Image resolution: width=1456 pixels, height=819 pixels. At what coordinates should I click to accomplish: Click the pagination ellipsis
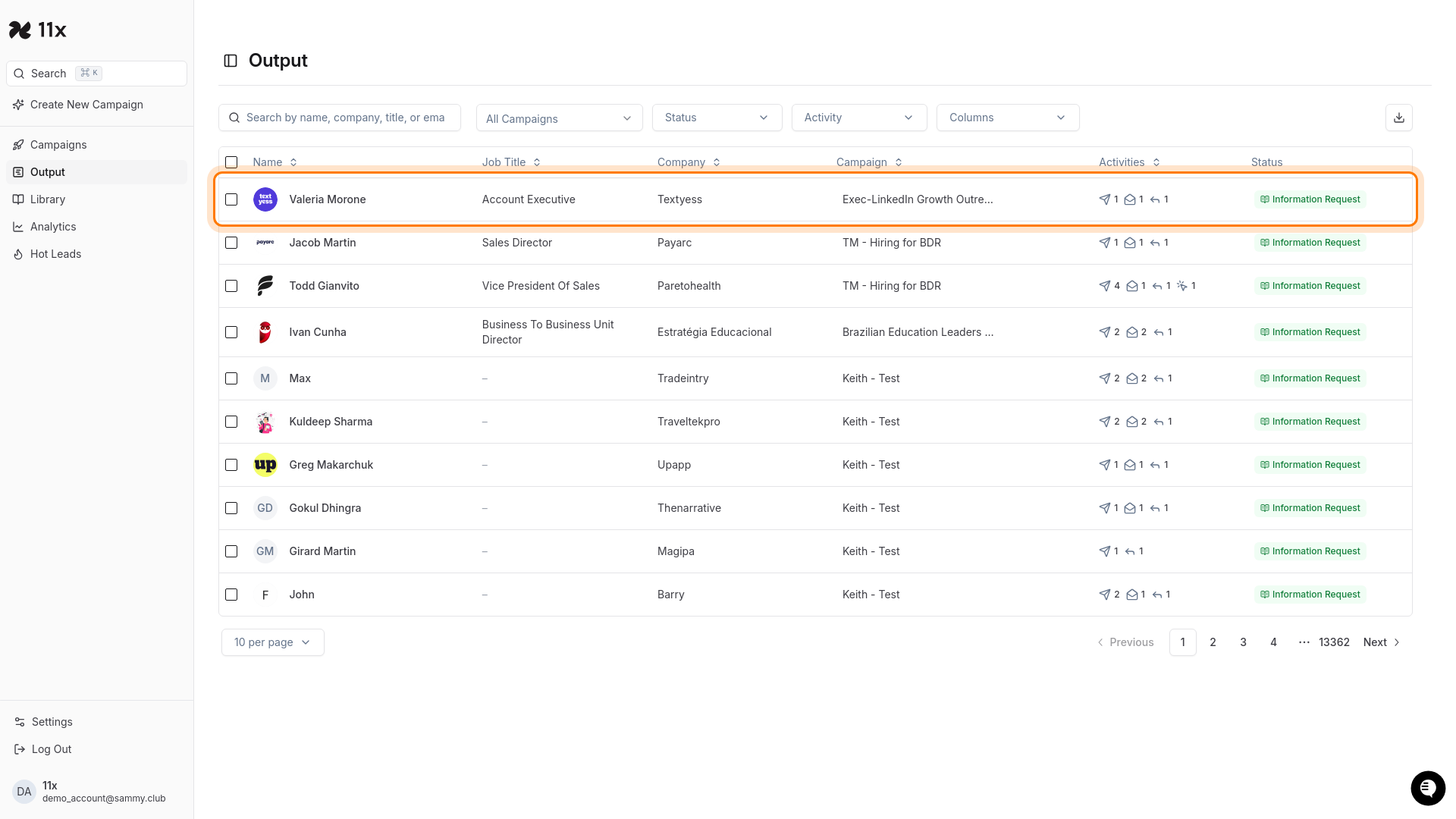coord(1304,642)
